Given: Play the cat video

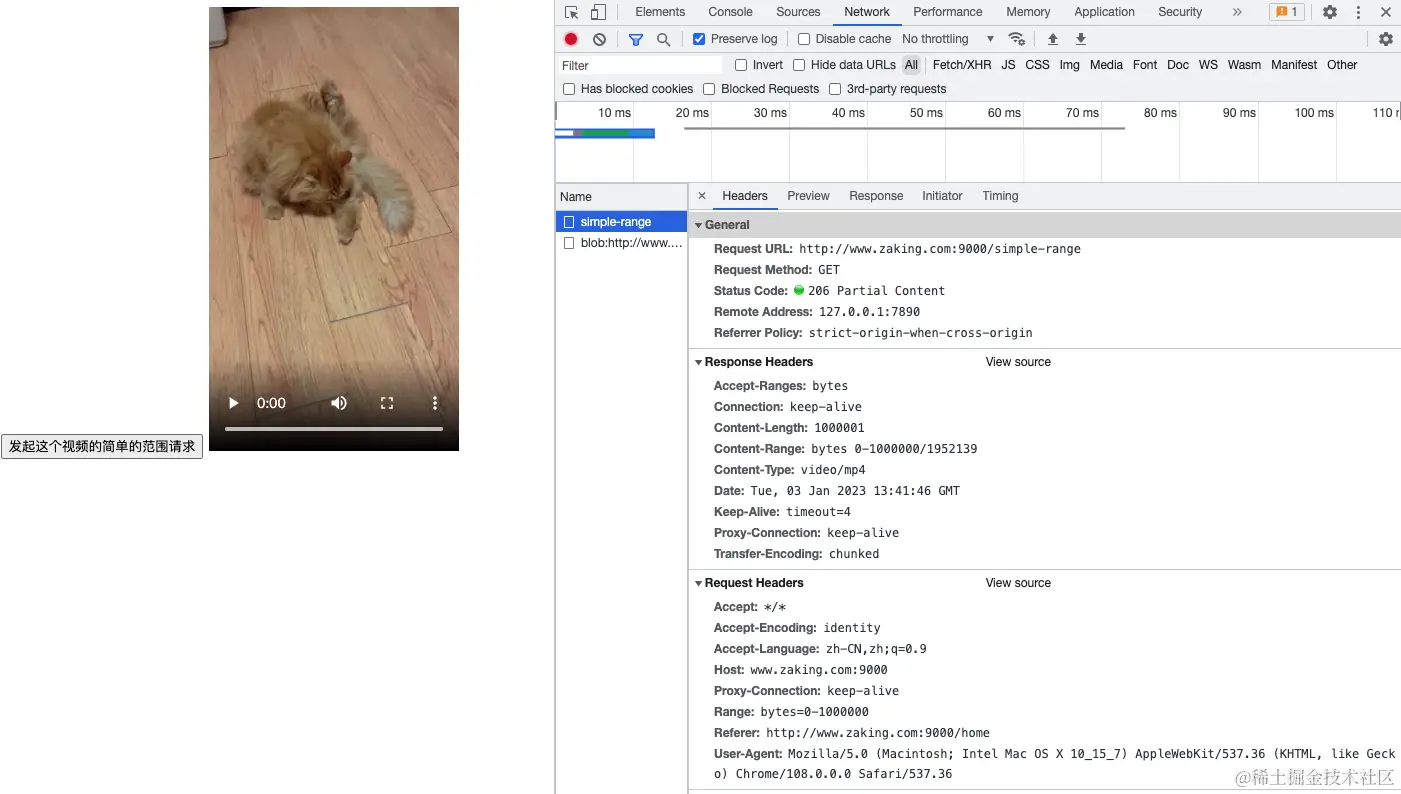Looking at the screenshot, I should (233, 403).
